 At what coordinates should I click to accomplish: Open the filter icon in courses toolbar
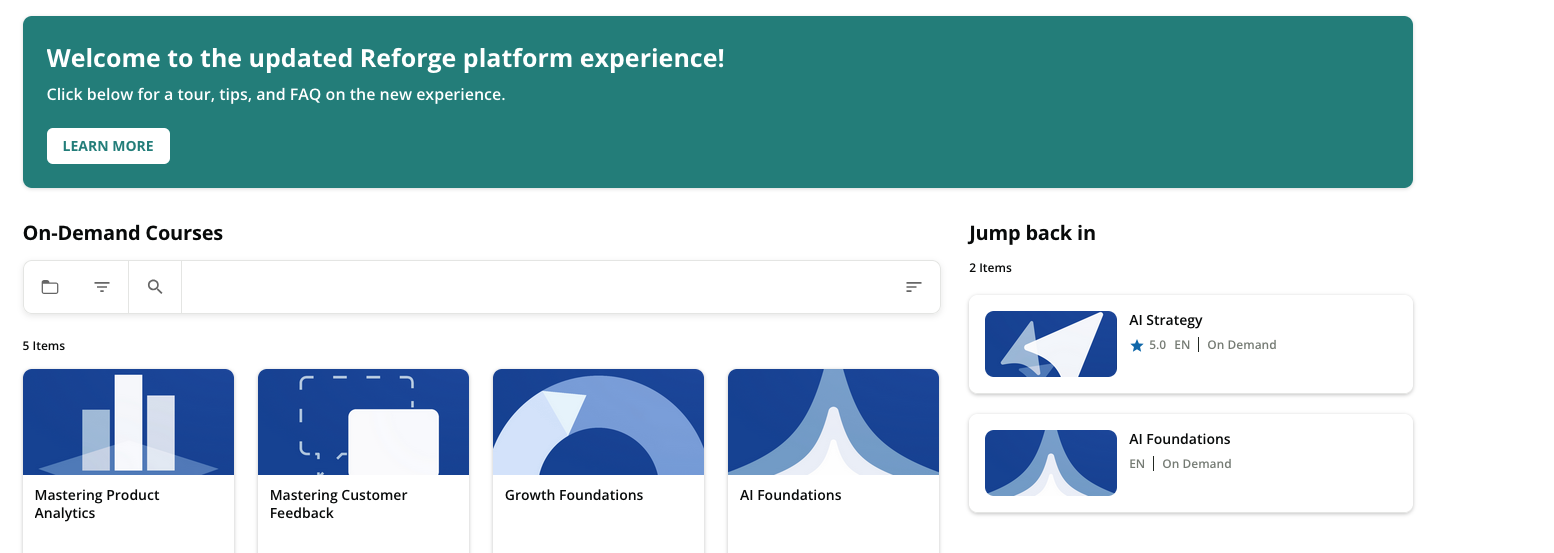tap(102, 287)
